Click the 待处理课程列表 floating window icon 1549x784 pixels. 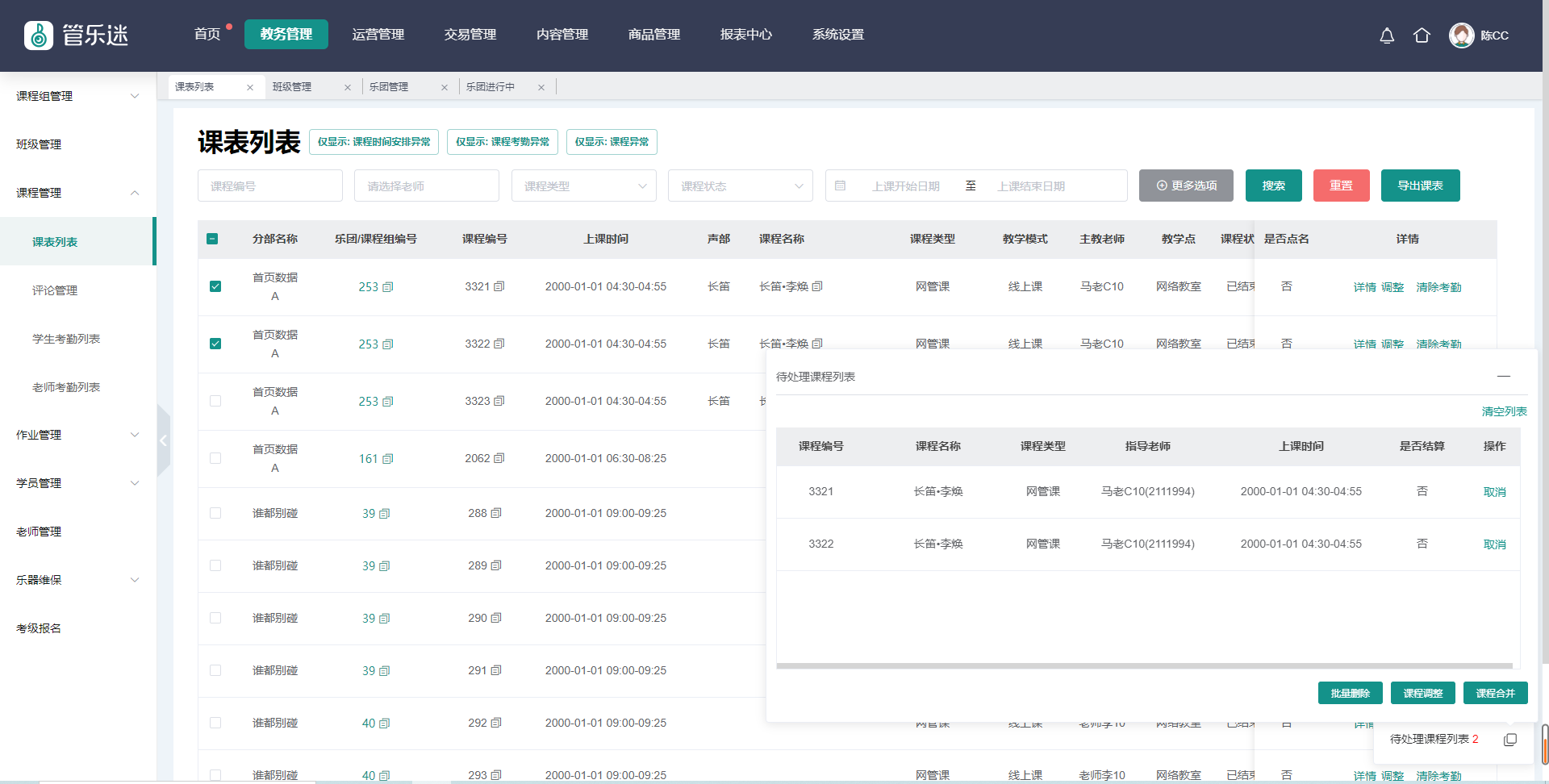[1509, 740]
